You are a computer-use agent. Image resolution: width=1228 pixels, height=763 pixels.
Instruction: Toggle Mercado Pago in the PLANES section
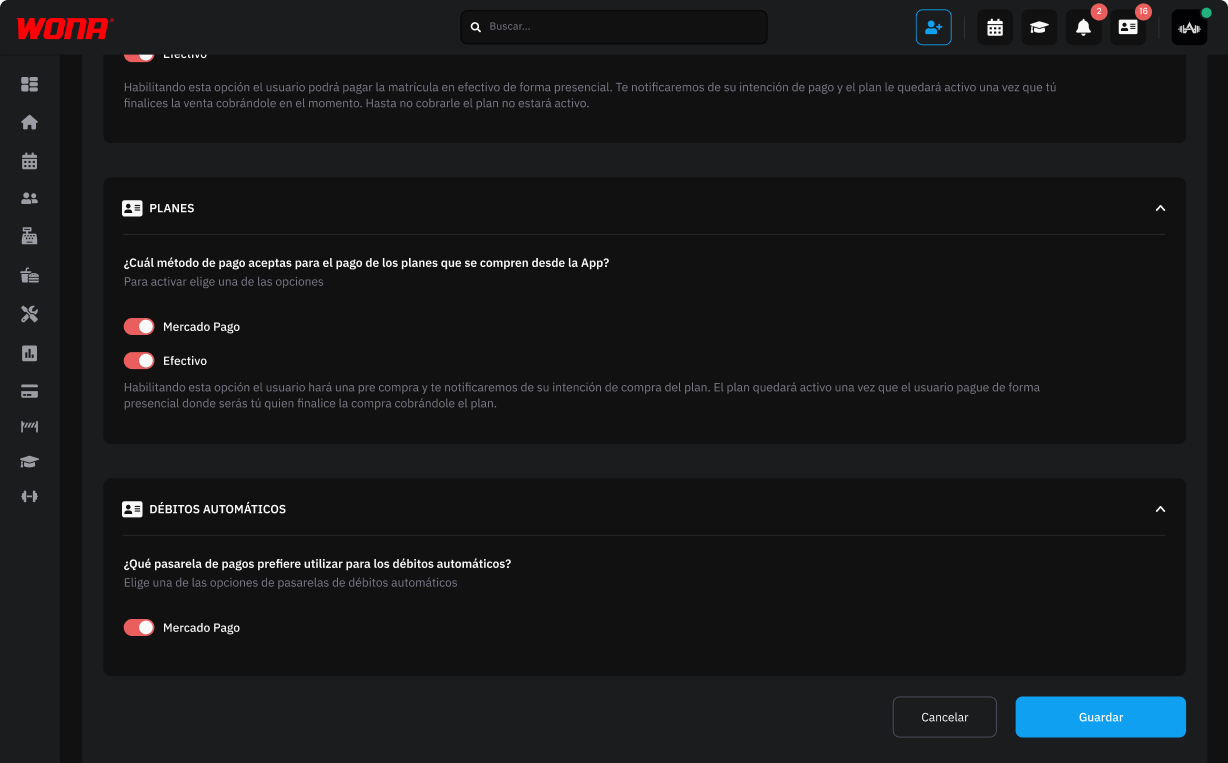coord(139,327)
